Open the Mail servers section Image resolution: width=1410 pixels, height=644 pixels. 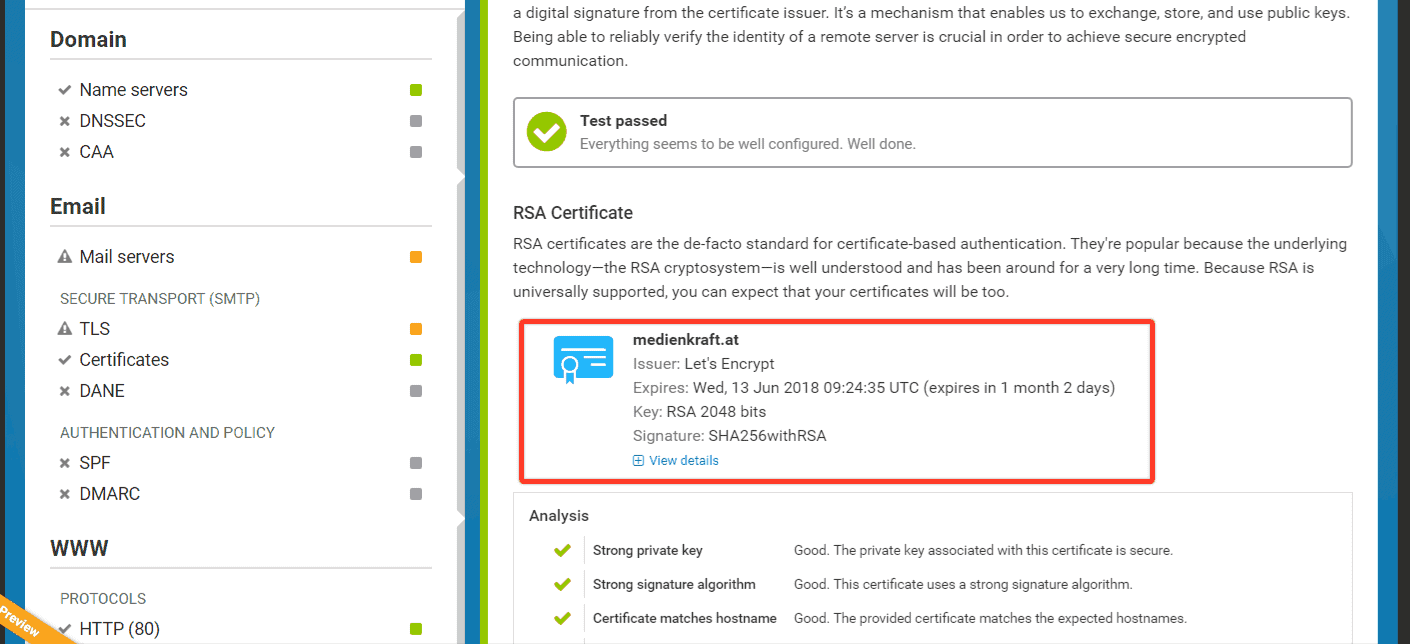(126, 257)
